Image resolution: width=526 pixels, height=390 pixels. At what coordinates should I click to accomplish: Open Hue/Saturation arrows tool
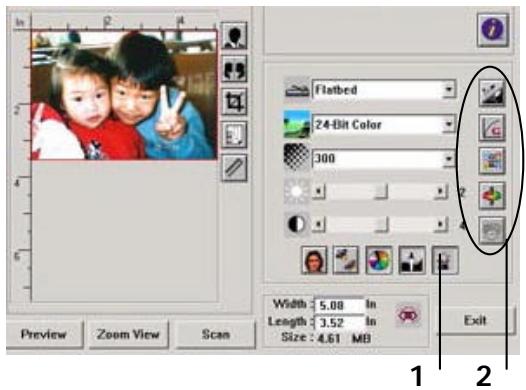click(492, 196)
